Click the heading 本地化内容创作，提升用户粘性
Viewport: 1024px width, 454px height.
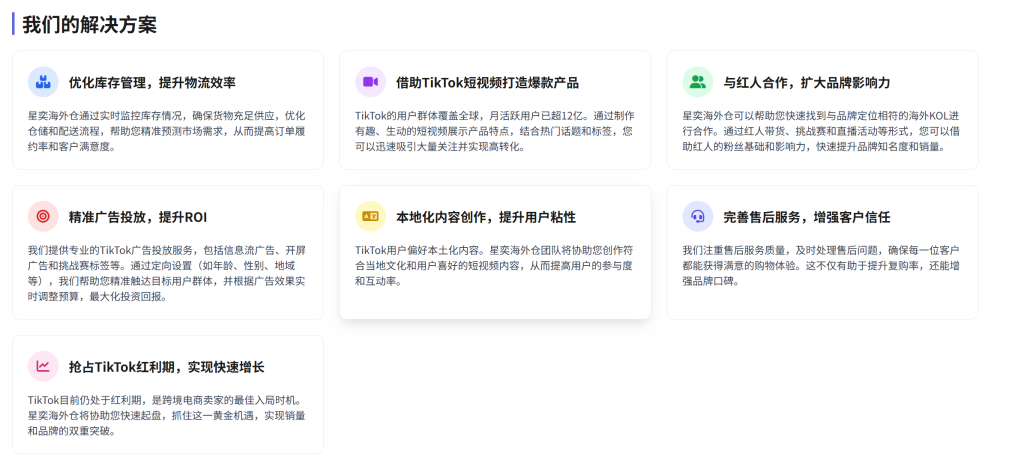[x=486, y=218]
